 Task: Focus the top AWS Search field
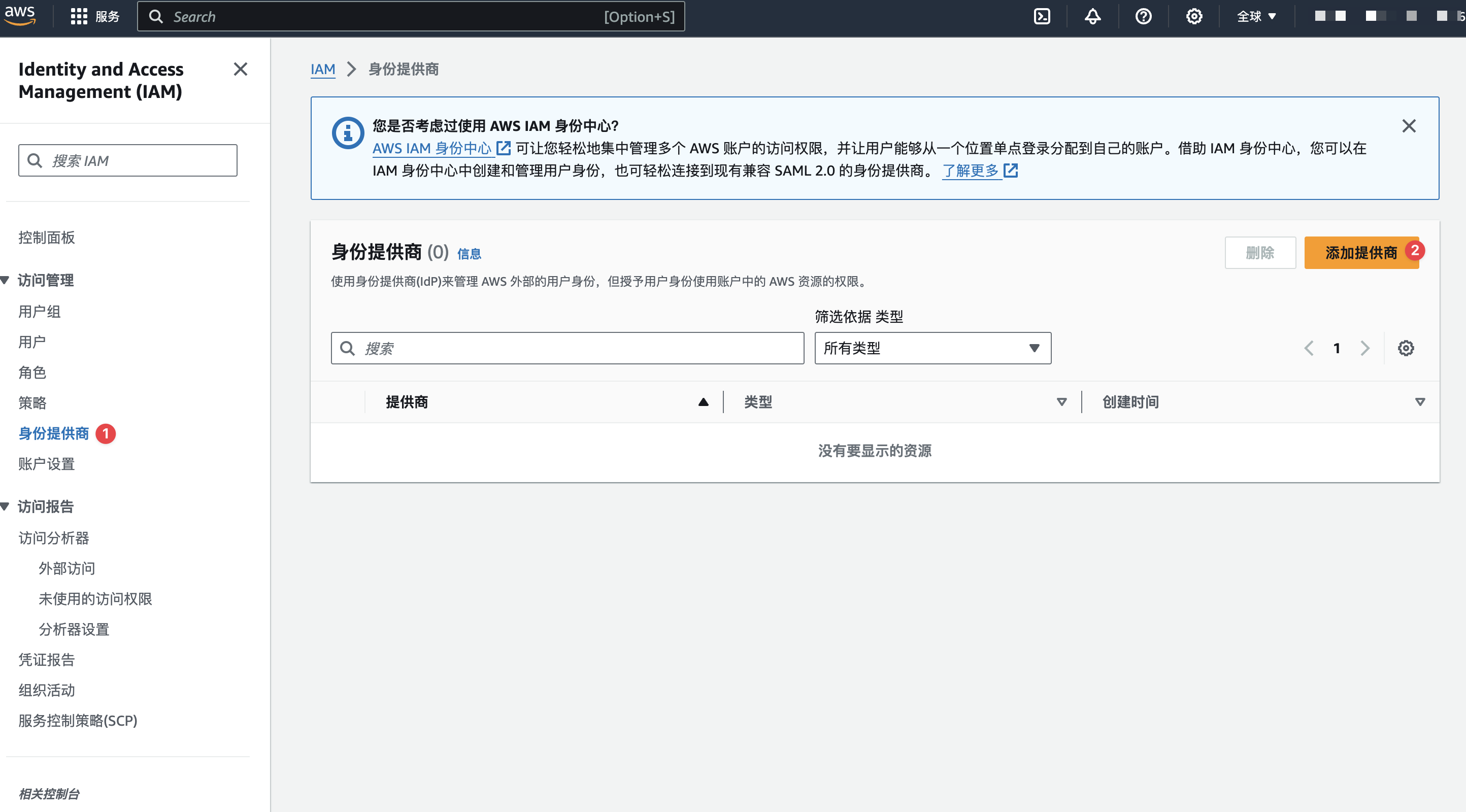tap(410, 17)
